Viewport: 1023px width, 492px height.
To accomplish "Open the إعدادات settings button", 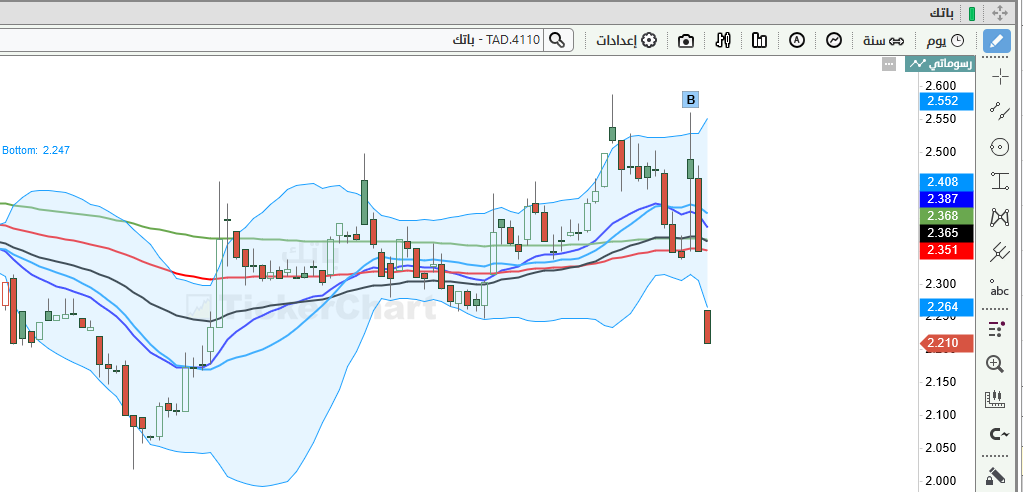I will 626,40.
